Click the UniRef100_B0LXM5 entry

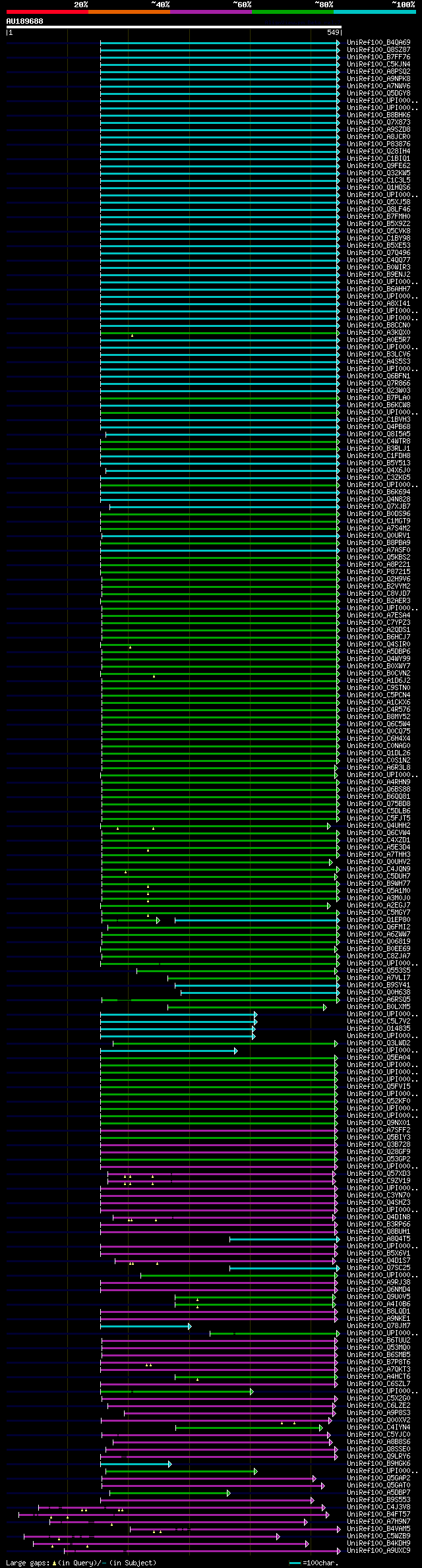coord(378,1007)
